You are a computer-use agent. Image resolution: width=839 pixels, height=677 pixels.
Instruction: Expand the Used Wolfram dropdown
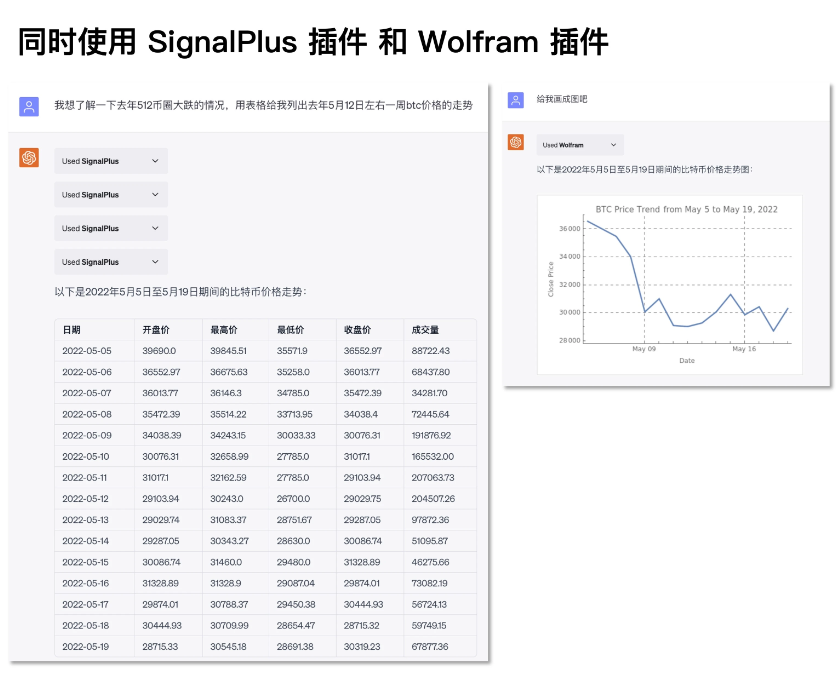(580, 145)
